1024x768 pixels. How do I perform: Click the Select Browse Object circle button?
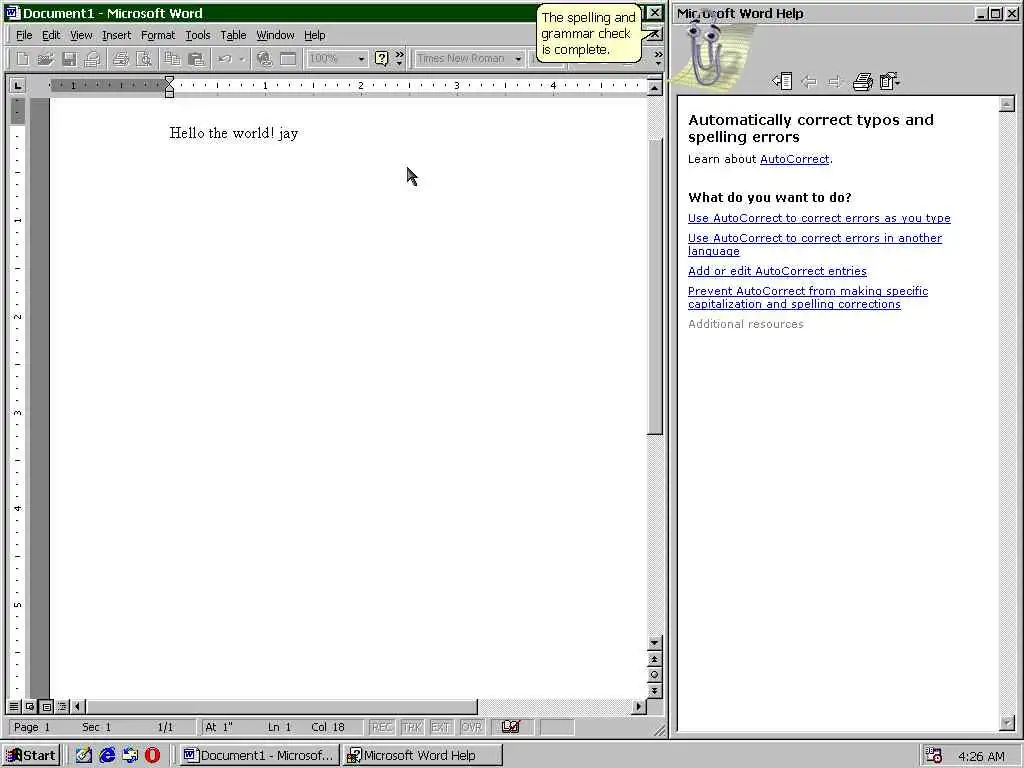[x=654, y=675]
